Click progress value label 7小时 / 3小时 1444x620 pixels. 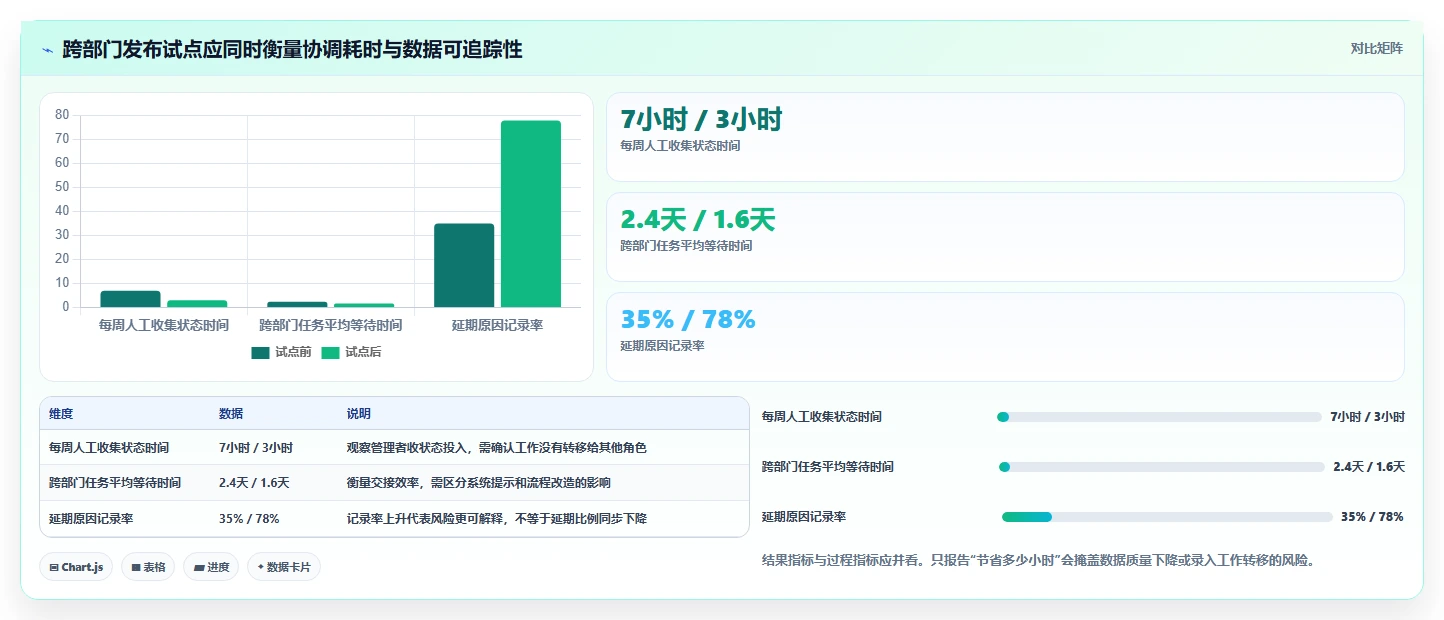coord(1367,417)
